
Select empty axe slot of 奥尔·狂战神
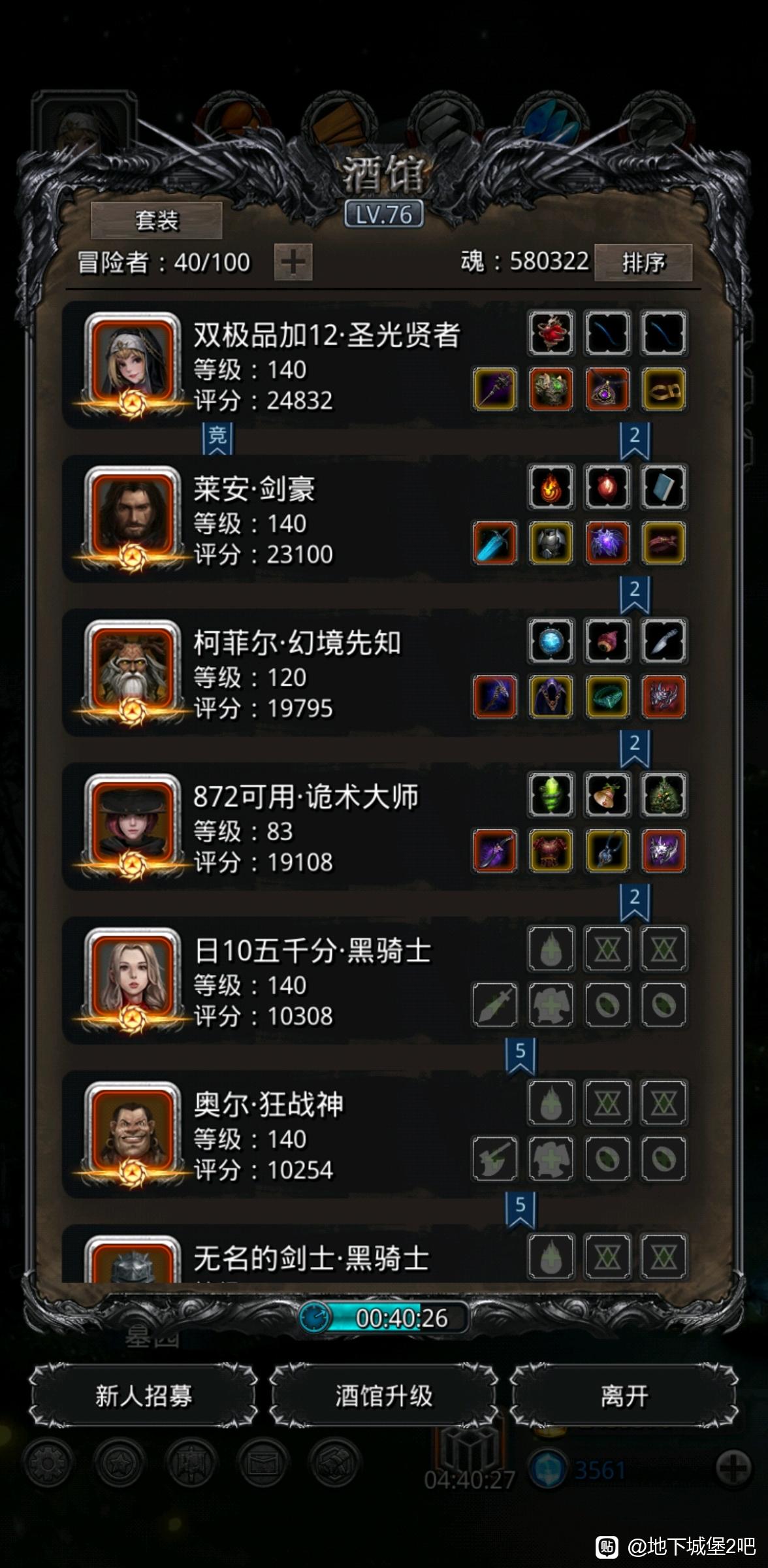pos(495,1158)
